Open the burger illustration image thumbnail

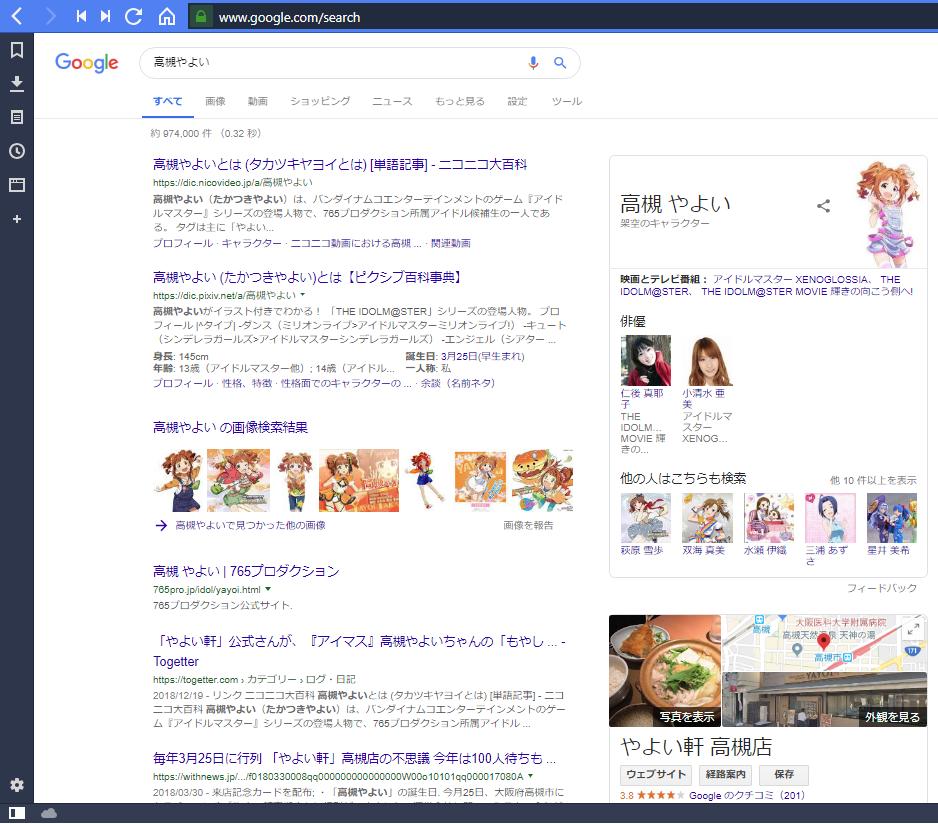pos(542,481)
